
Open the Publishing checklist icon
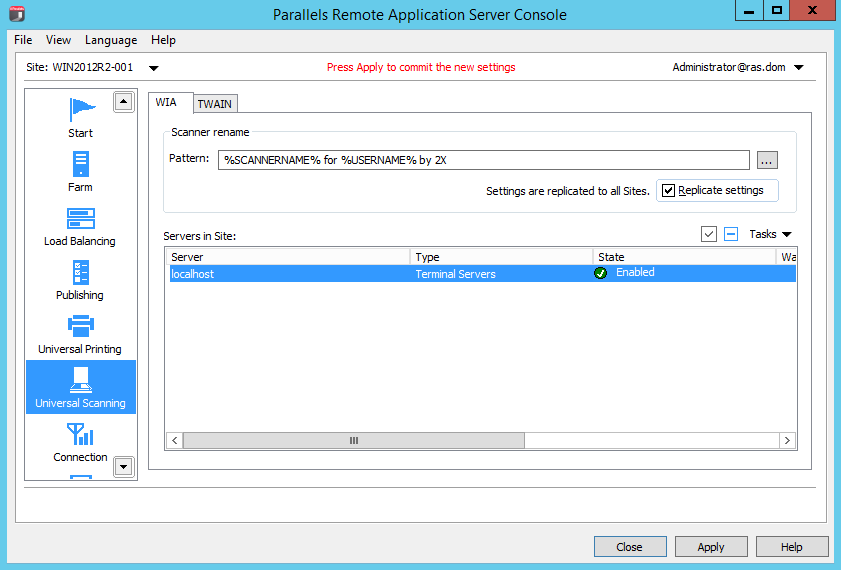pyautogui.click(x=80, y=272)
